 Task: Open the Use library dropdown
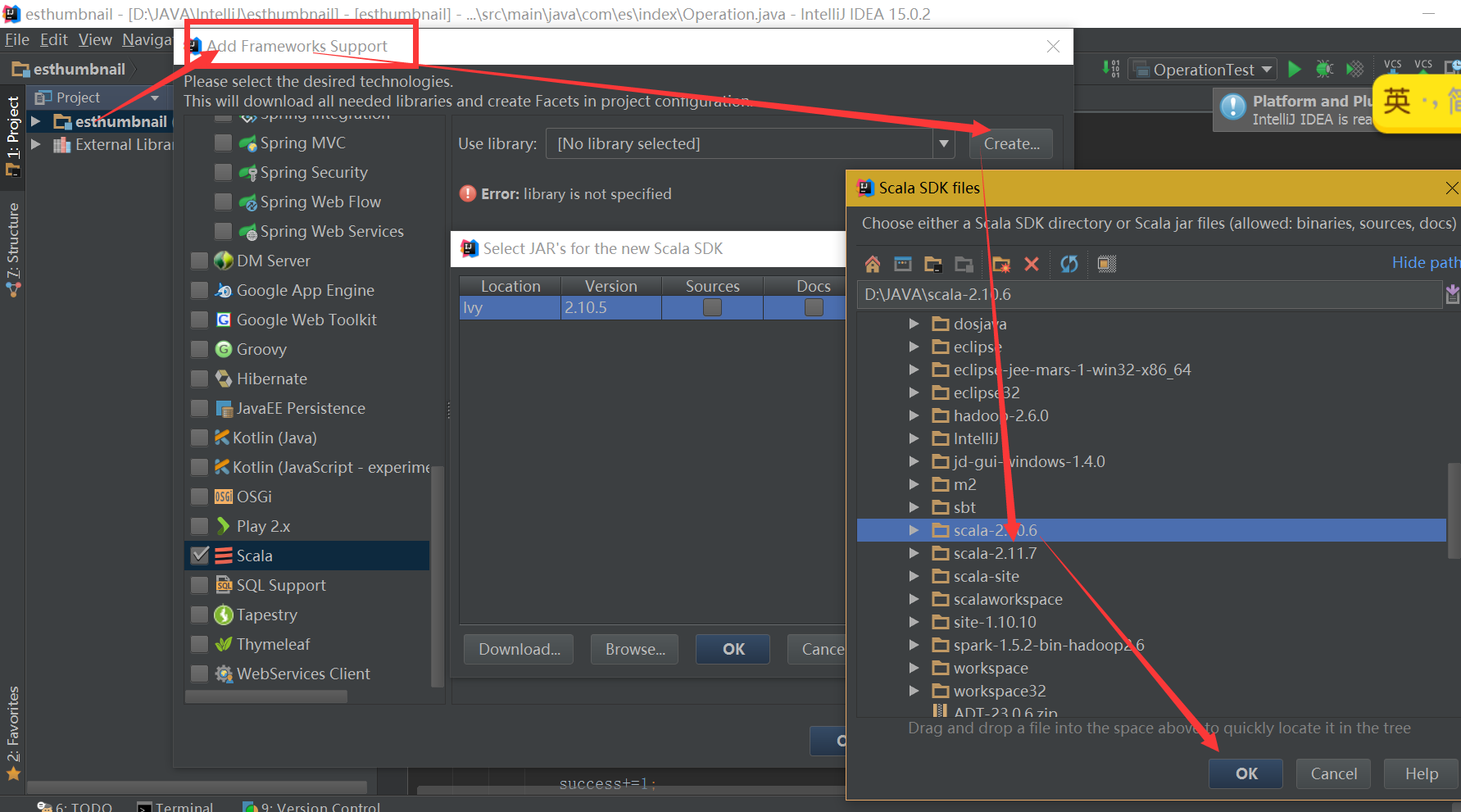point(944,144)
